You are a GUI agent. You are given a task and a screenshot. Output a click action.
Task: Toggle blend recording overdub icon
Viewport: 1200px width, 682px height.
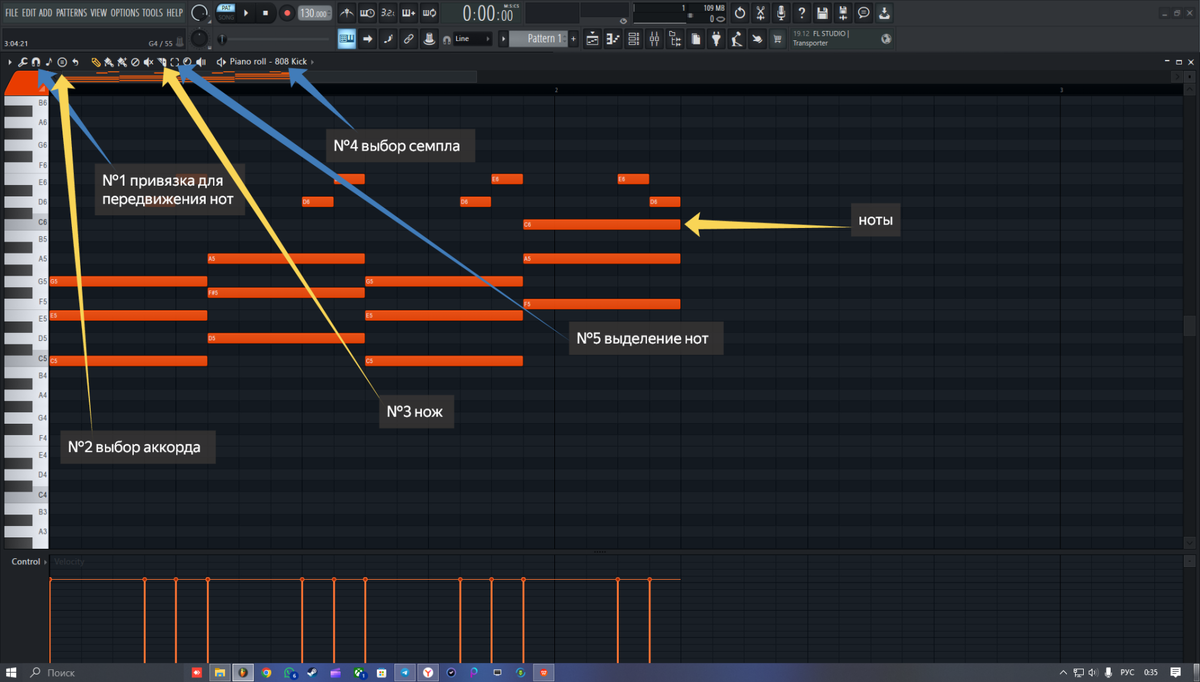408,13
